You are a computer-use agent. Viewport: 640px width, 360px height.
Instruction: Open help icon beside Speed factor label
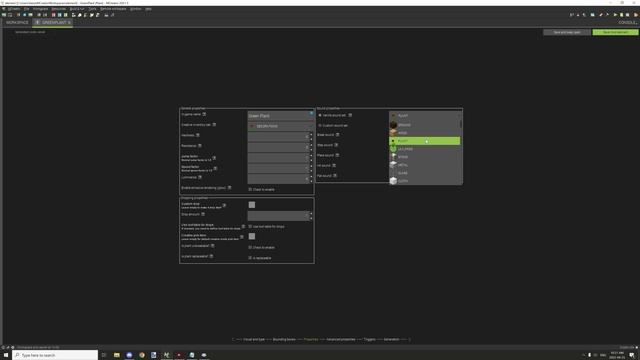click(215, 168)
